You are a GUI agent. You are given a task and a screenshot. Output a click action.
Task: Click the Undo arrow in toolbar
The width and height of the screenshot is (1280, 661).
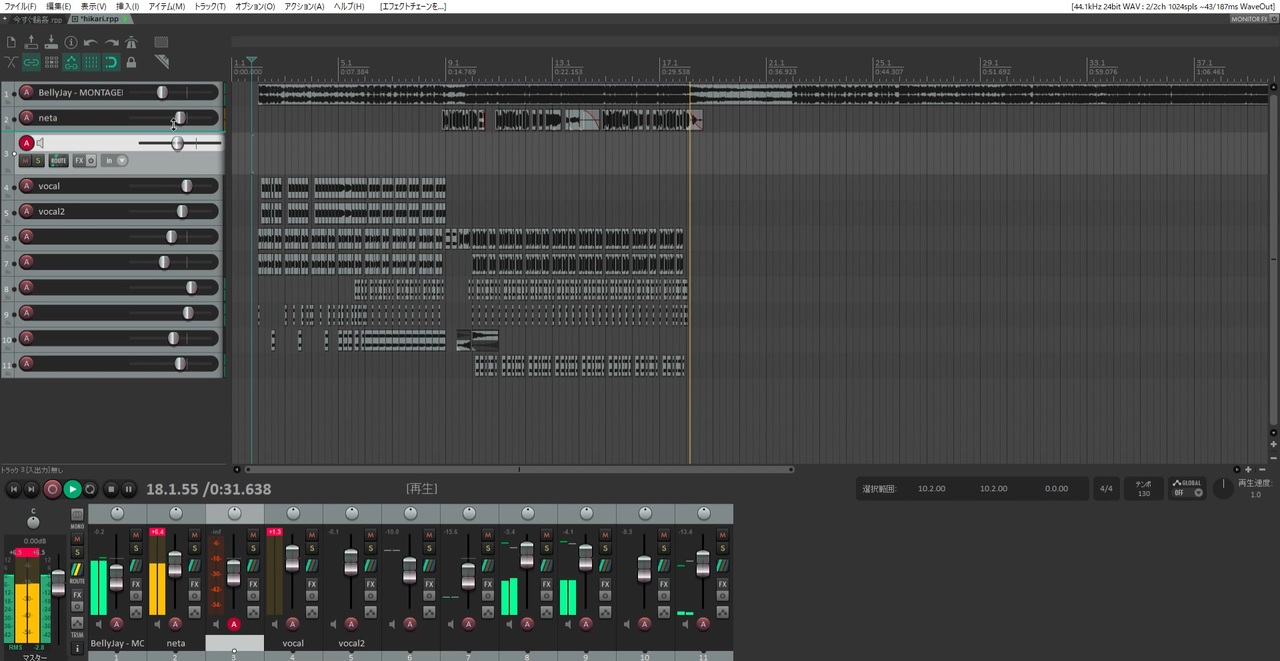tap(91, 42)
